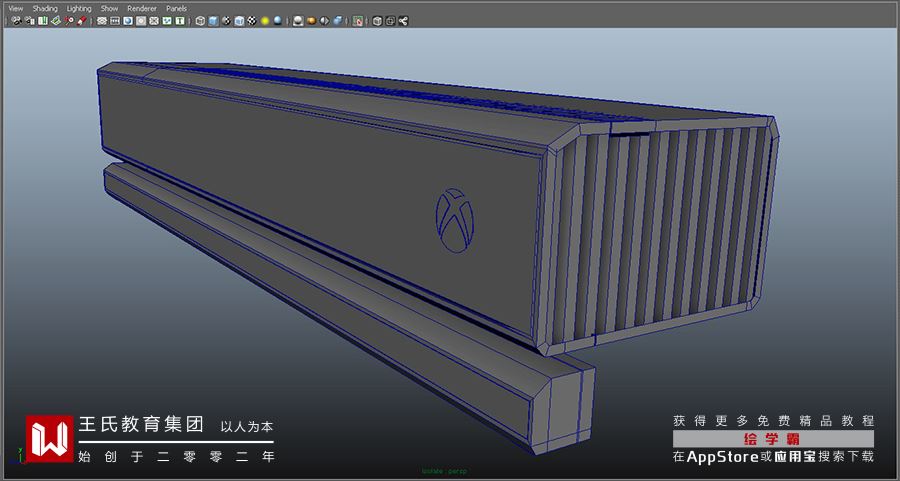Image resolution: width=900 pixels, height=481 pixels.
Task: Click the orange sphere renderer icon
Action: point(312,21)
